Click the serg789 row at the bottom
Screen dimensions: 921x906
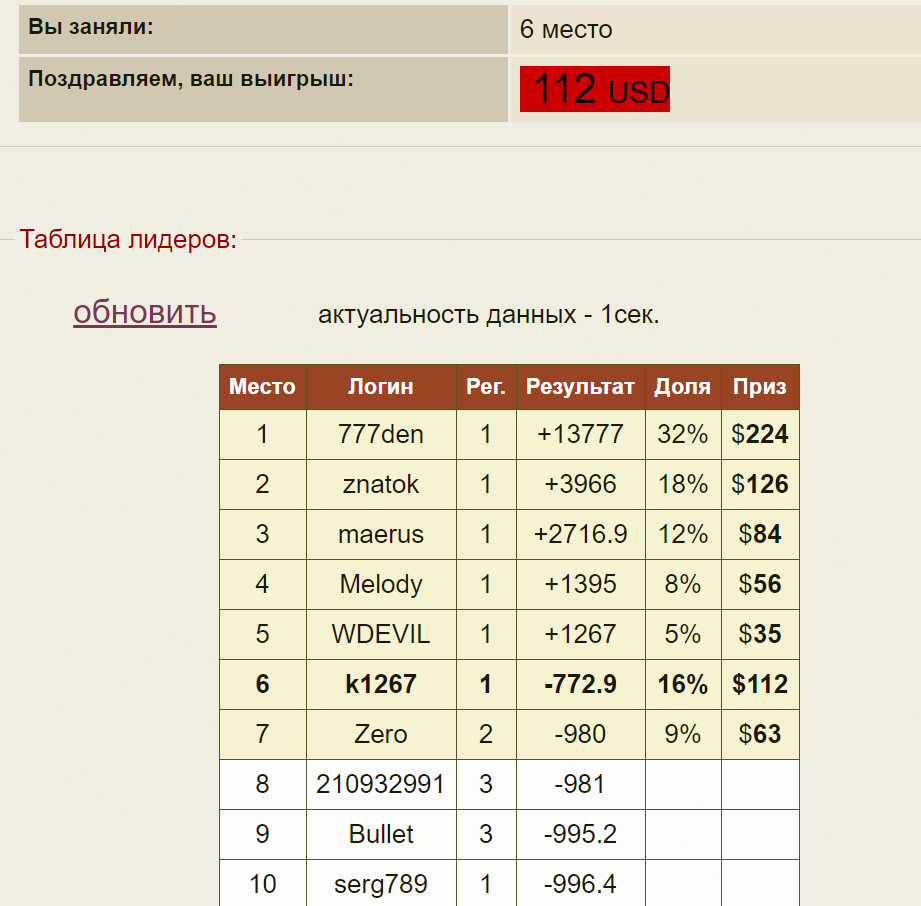pos(380,885)
